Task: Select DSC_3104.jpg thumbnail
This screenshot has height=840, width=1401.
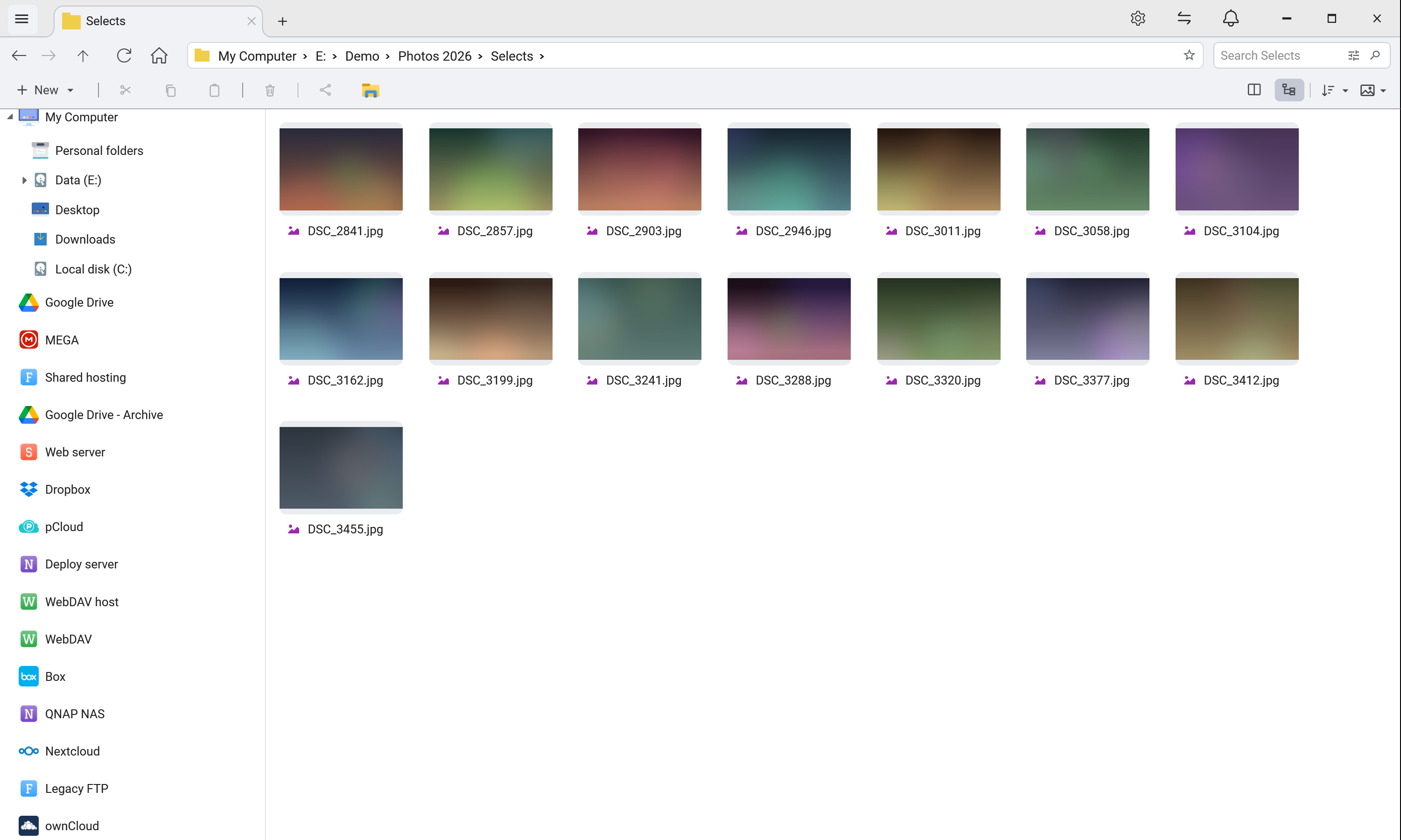Action: pyautogui.click(x=1237, y=169)
